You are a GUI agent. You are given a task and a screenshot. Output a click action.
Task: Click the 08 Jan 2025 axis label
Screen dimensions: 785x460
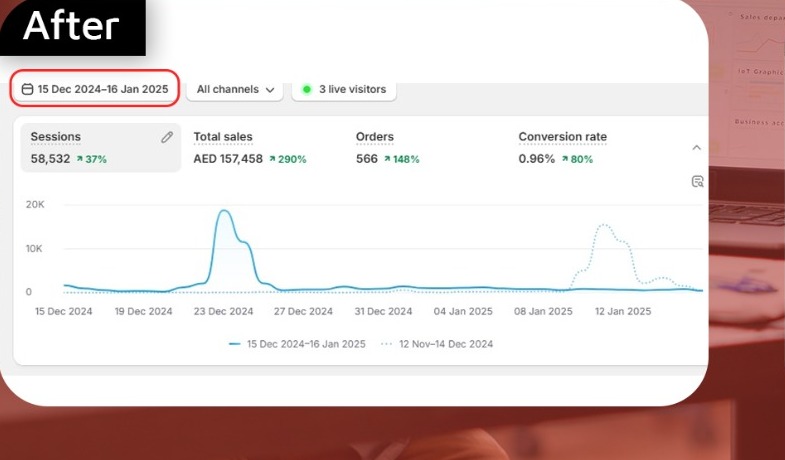point(543,311)
